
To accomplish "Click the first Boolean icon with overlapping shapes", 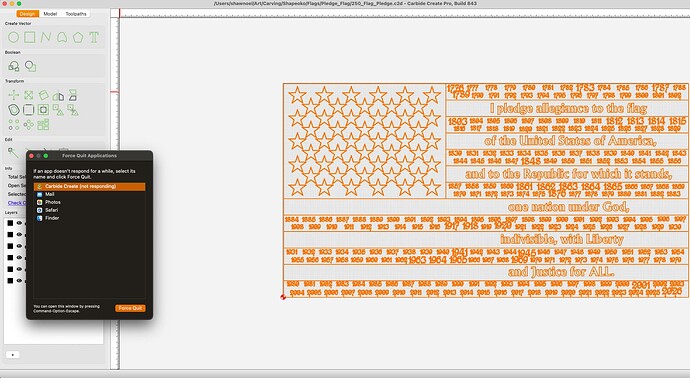I will (14, 66).
